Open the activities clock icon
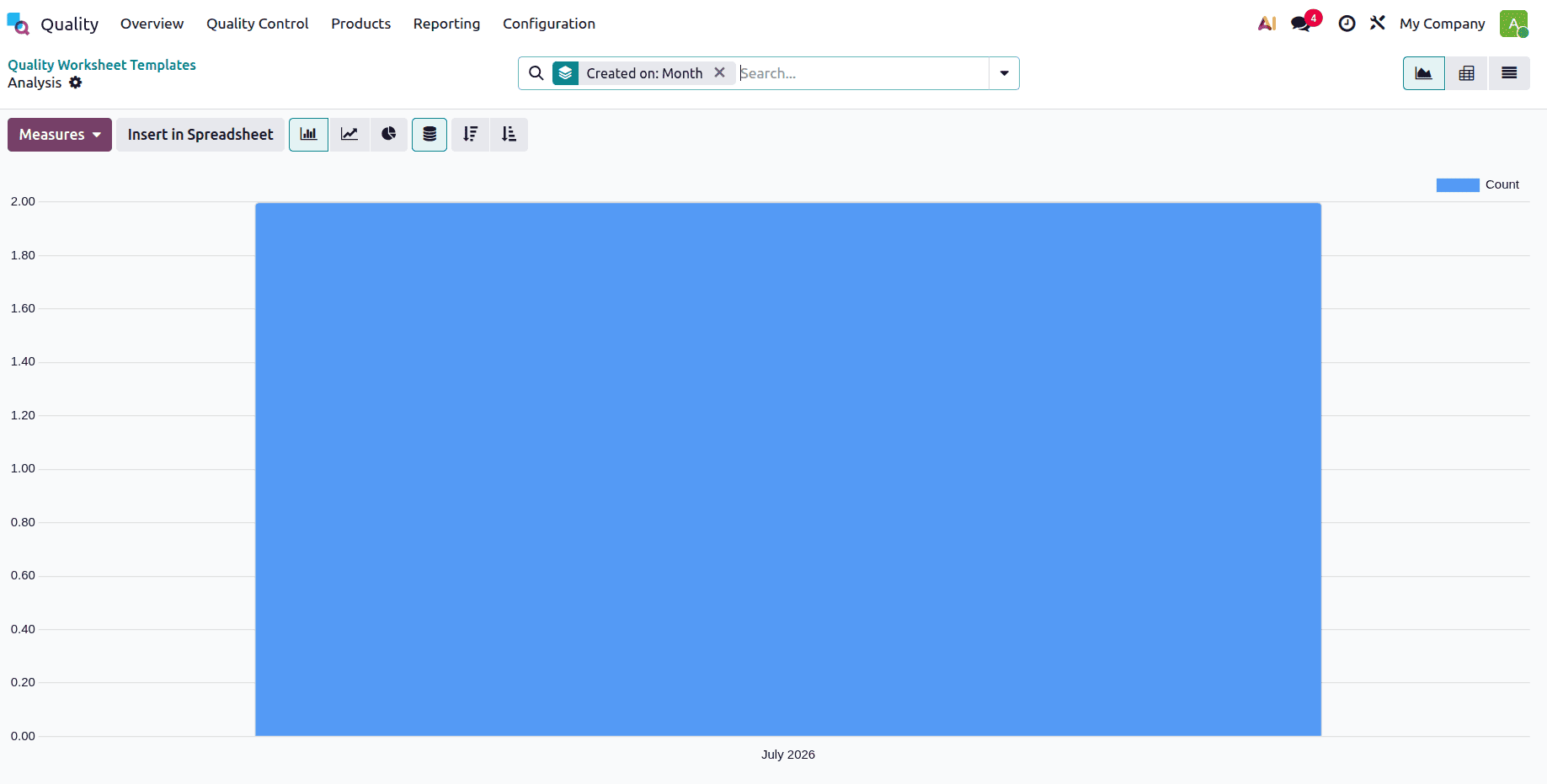This screenshot has height=784, width=1547. [x=1347, y=24]
